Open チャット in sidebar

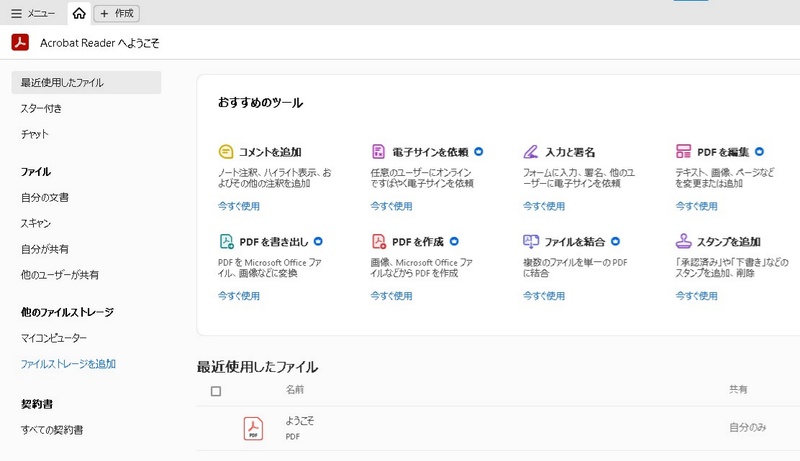coord(35,134)
